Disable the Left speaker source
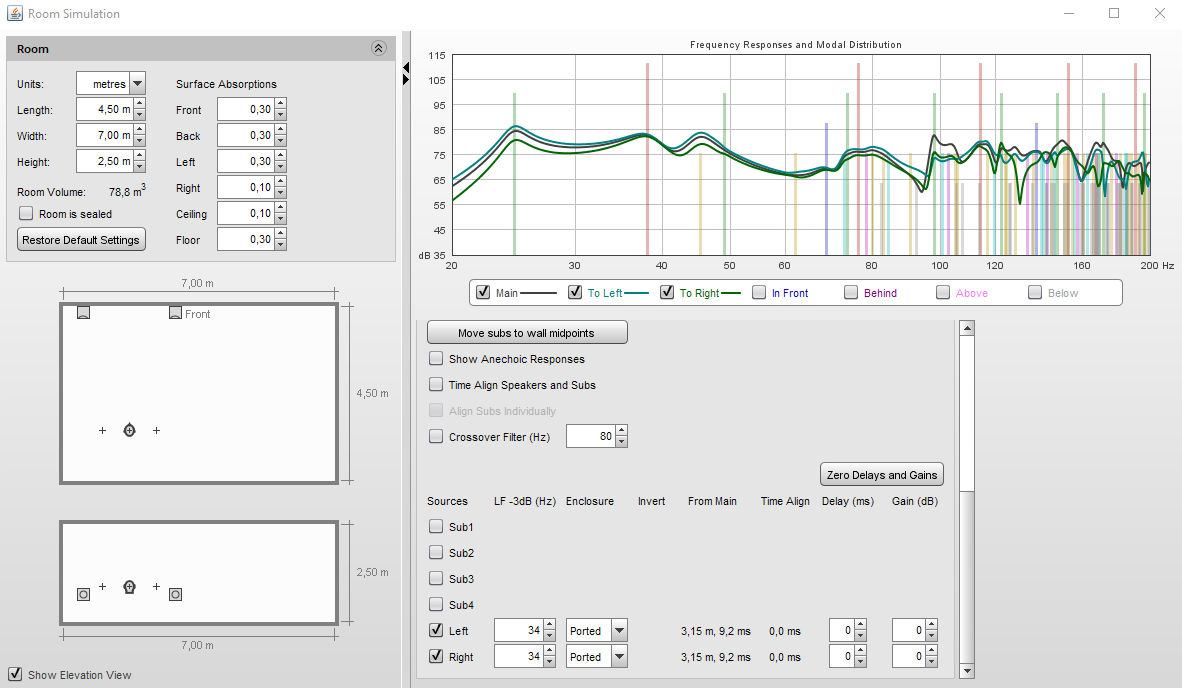This screenshot has height=688, width=1182. pos(436,630)
